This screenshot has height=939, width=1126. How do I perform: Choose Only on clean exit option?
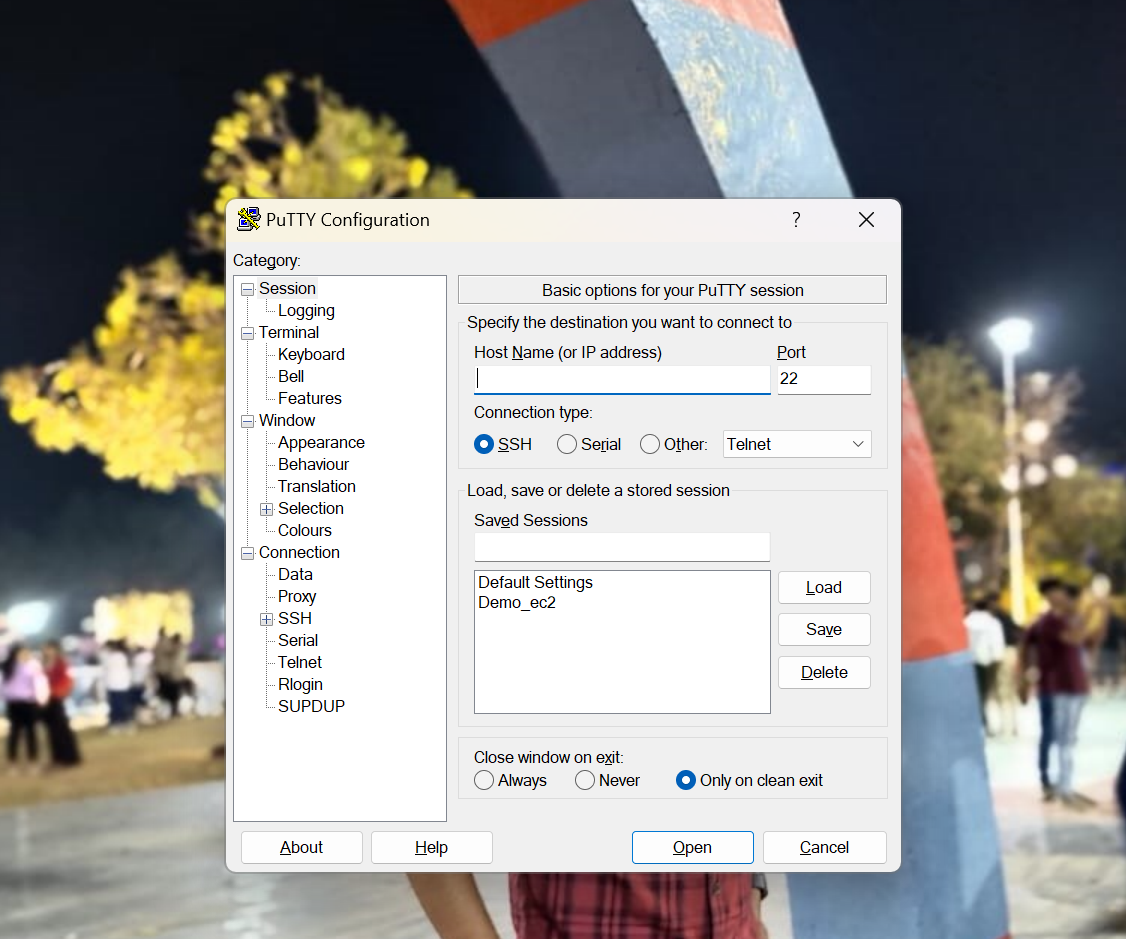pos(686,780)
